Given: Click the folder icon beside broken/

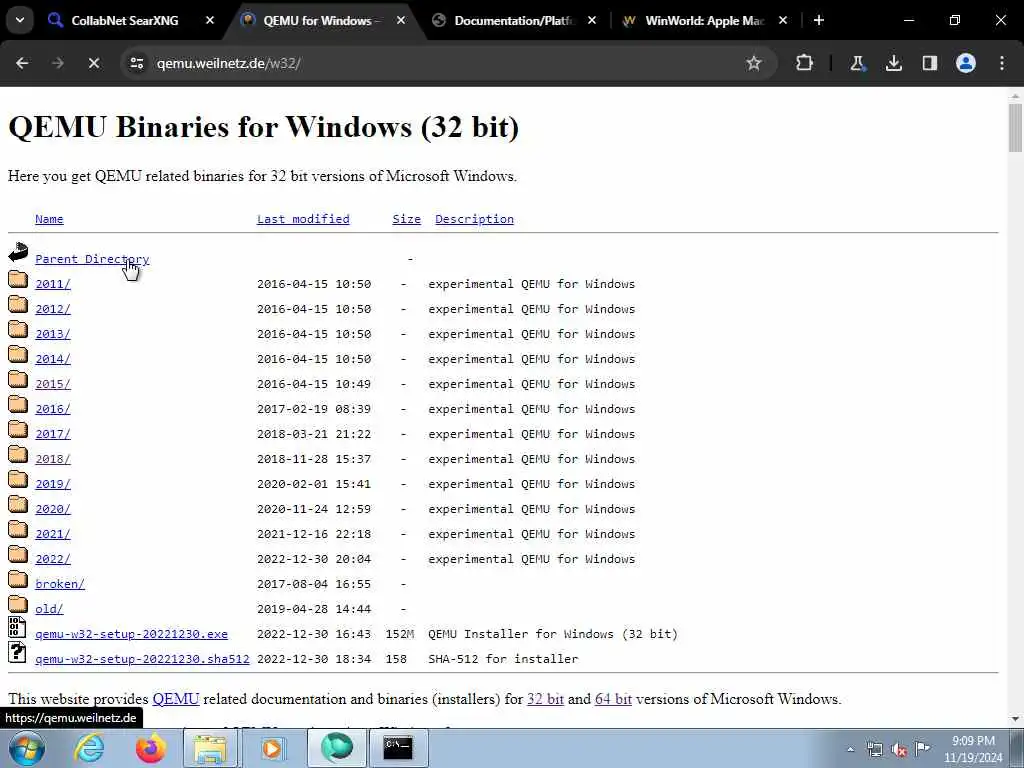Looking at the screenshot, I should [18, 579].
